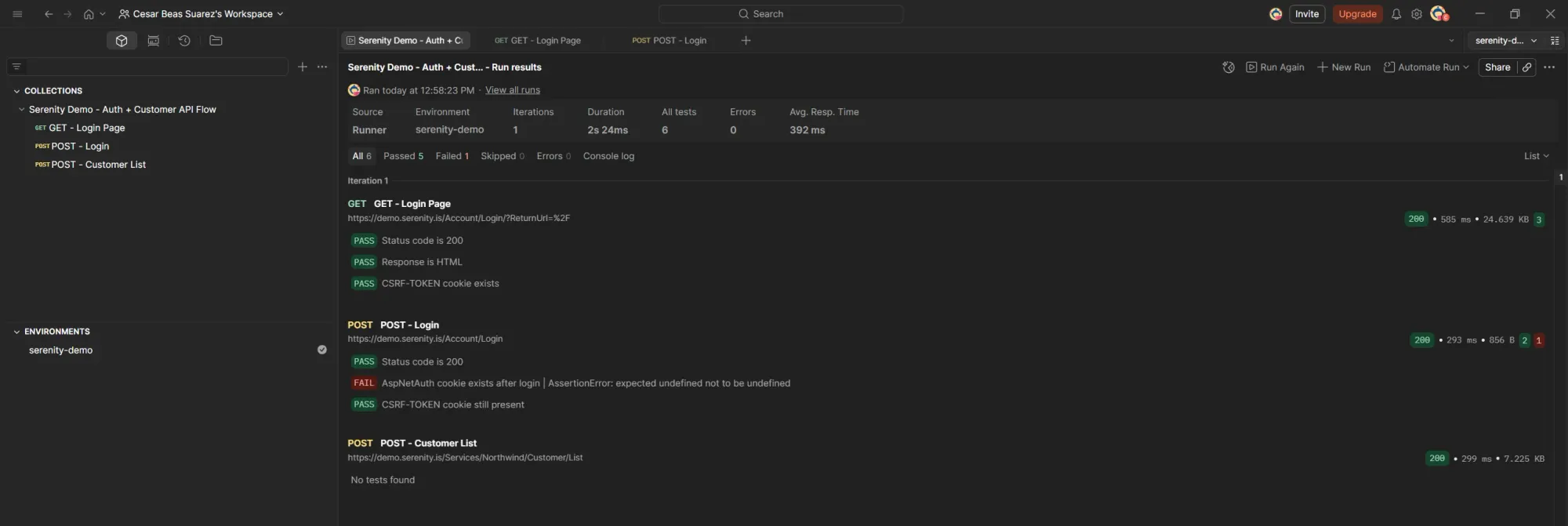Click the FAIL AspNetAuth cookie test row
The image size is (1568, 526).
[571, 383]
